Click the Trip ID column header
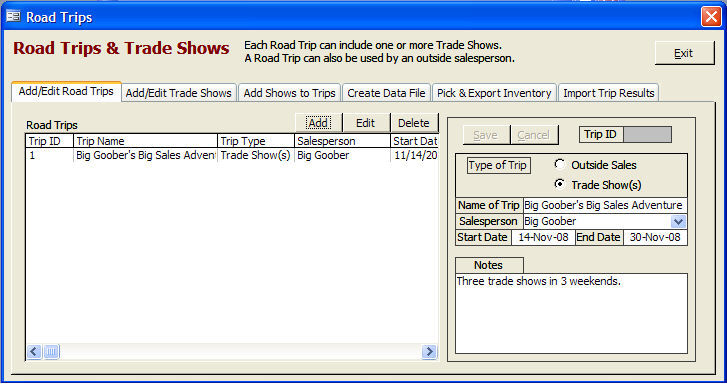 pos(50,141)
